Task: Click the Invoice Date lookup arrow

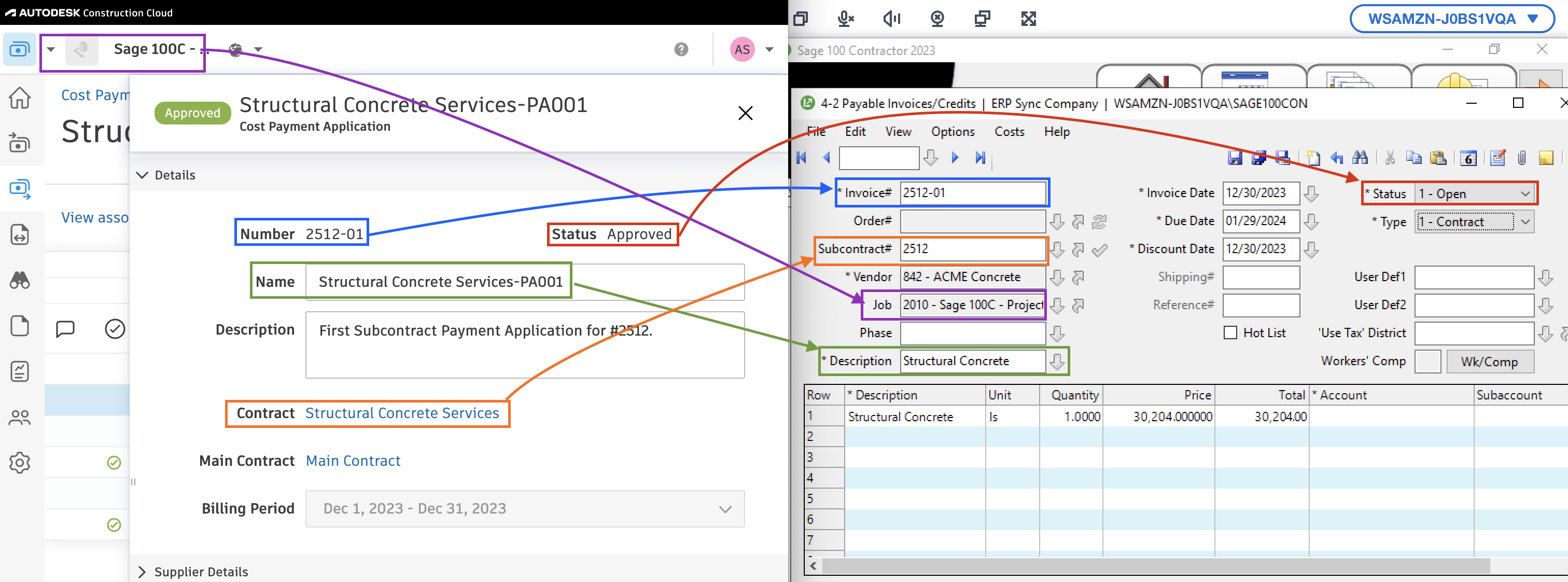Action: click(x=1312, y=193)
